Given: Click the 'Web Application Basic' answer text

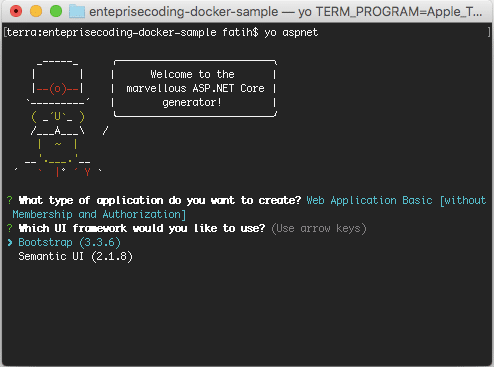Looking at the screenshot, I should [369, 200].
